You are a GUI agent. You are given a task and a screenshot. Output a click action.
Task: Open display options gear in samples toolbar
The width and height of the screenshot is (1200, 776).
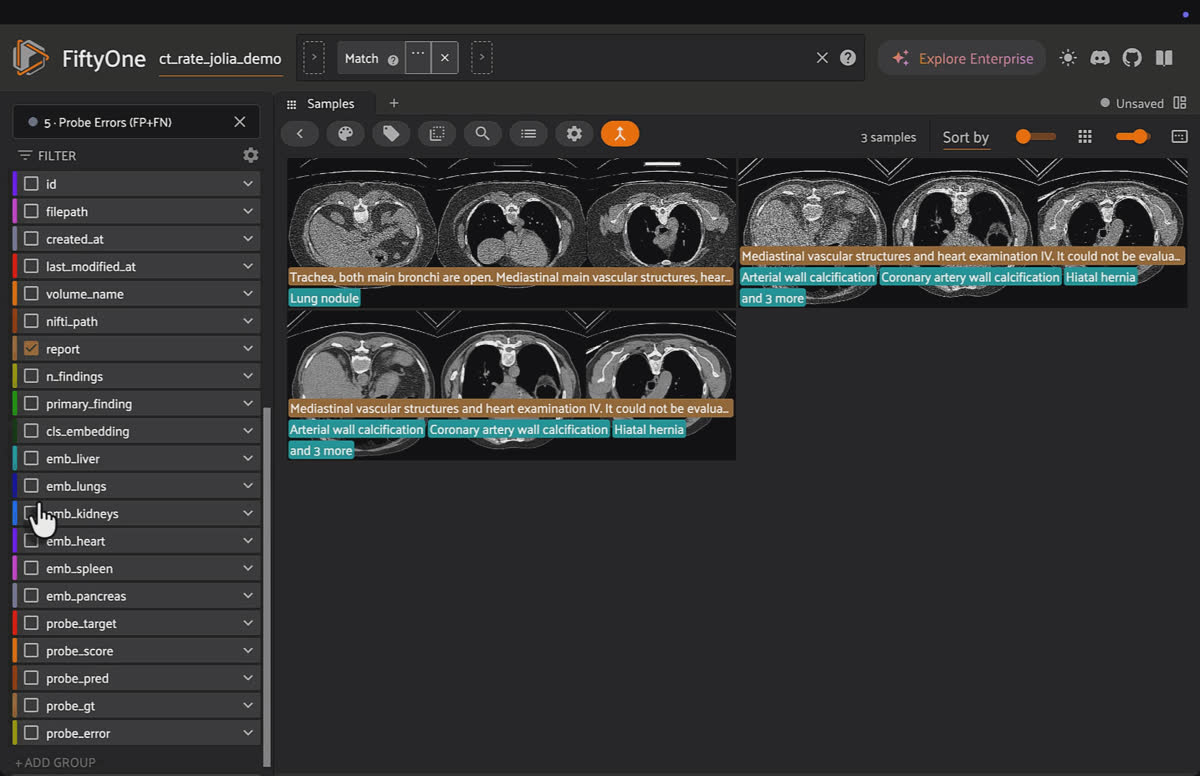tap(574, 134)
